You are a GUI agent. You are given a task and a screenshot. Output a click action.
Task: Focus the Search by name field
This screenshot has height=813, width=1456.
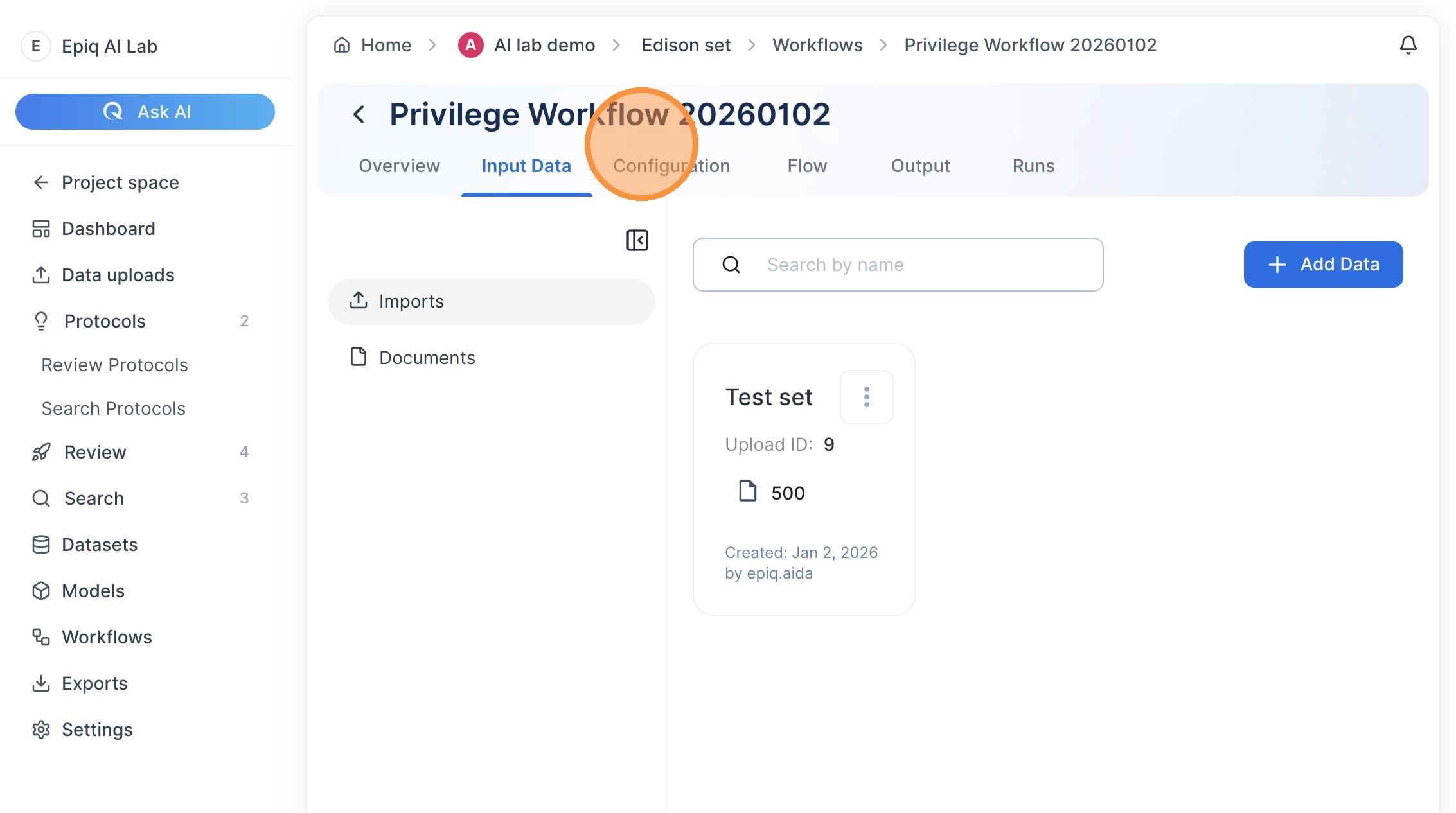click(898, 265)
